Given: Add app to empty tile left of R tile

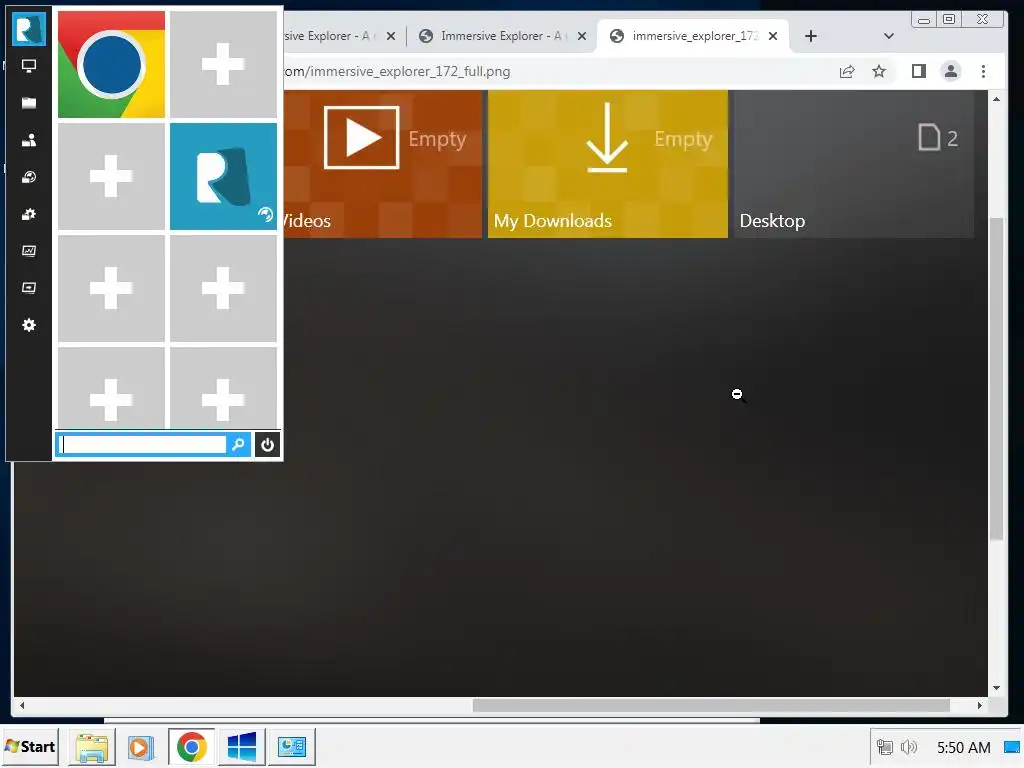Looking at the screenshot, I should 111,176.
